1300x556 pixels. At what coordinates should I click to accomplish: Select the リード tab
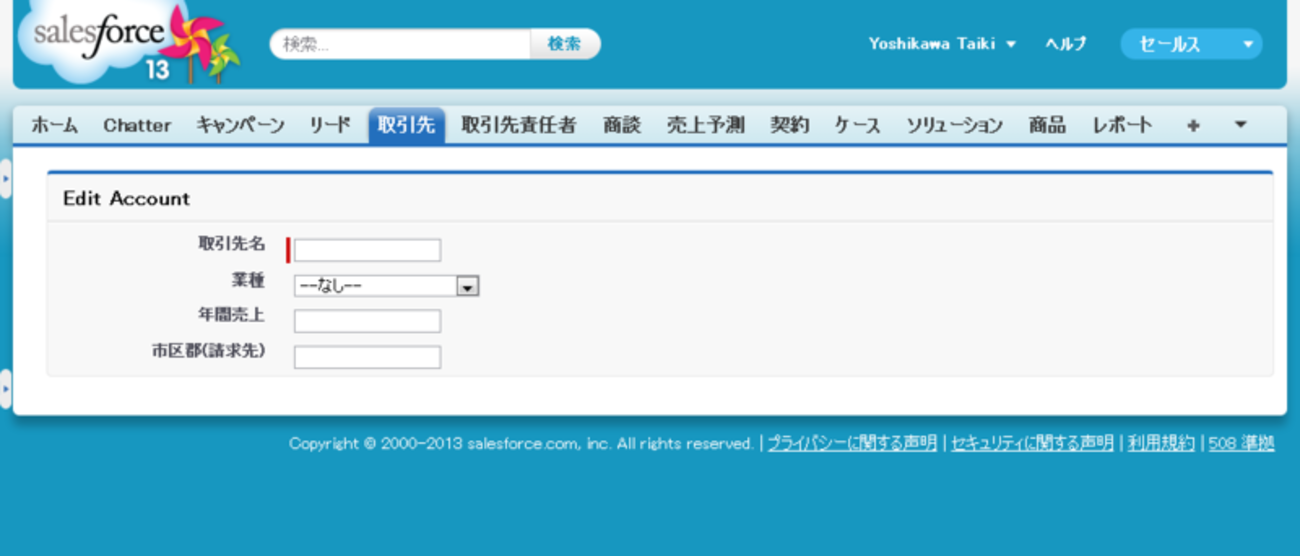pyautogui.click(x=330, y=126)
